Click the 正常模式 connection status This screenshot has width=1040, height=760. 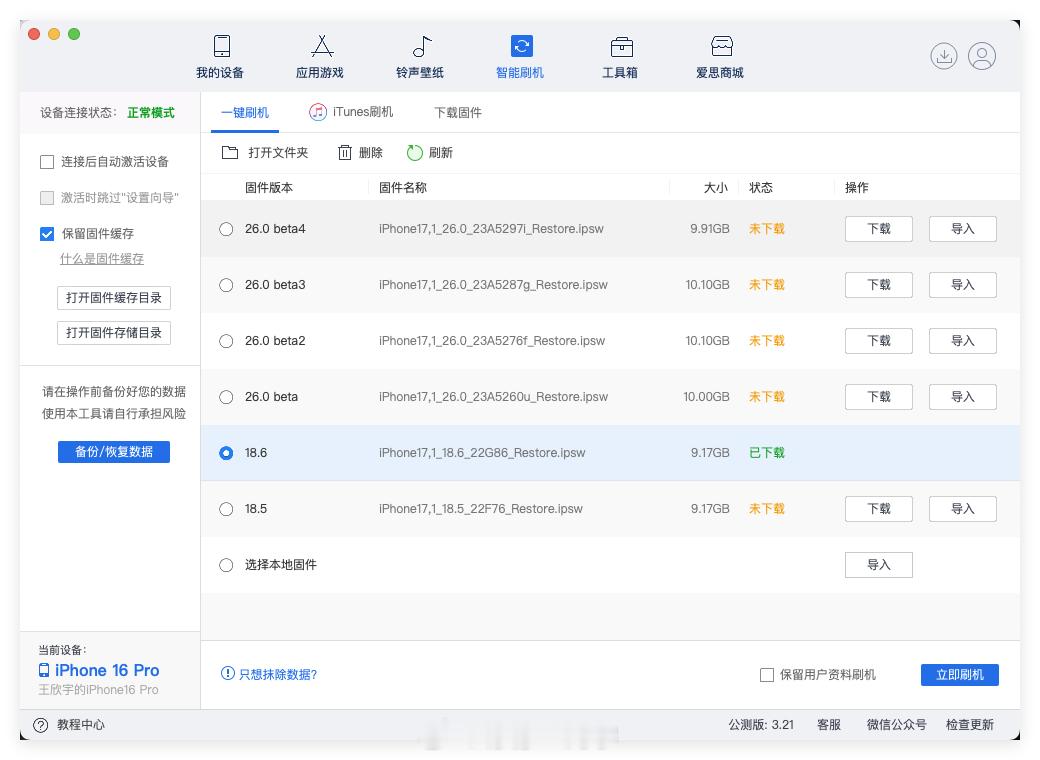(x=151, y=113)
